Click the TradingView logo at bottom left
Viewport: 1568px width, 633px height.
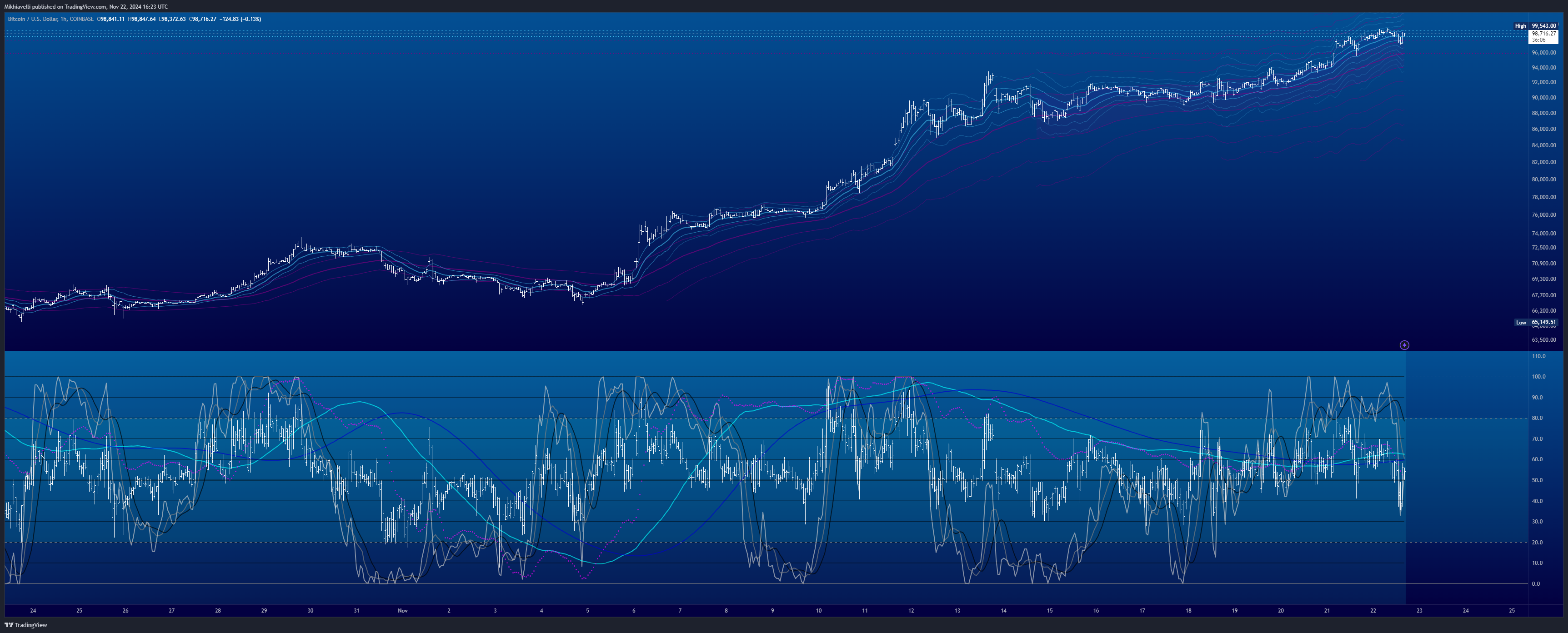25,625
